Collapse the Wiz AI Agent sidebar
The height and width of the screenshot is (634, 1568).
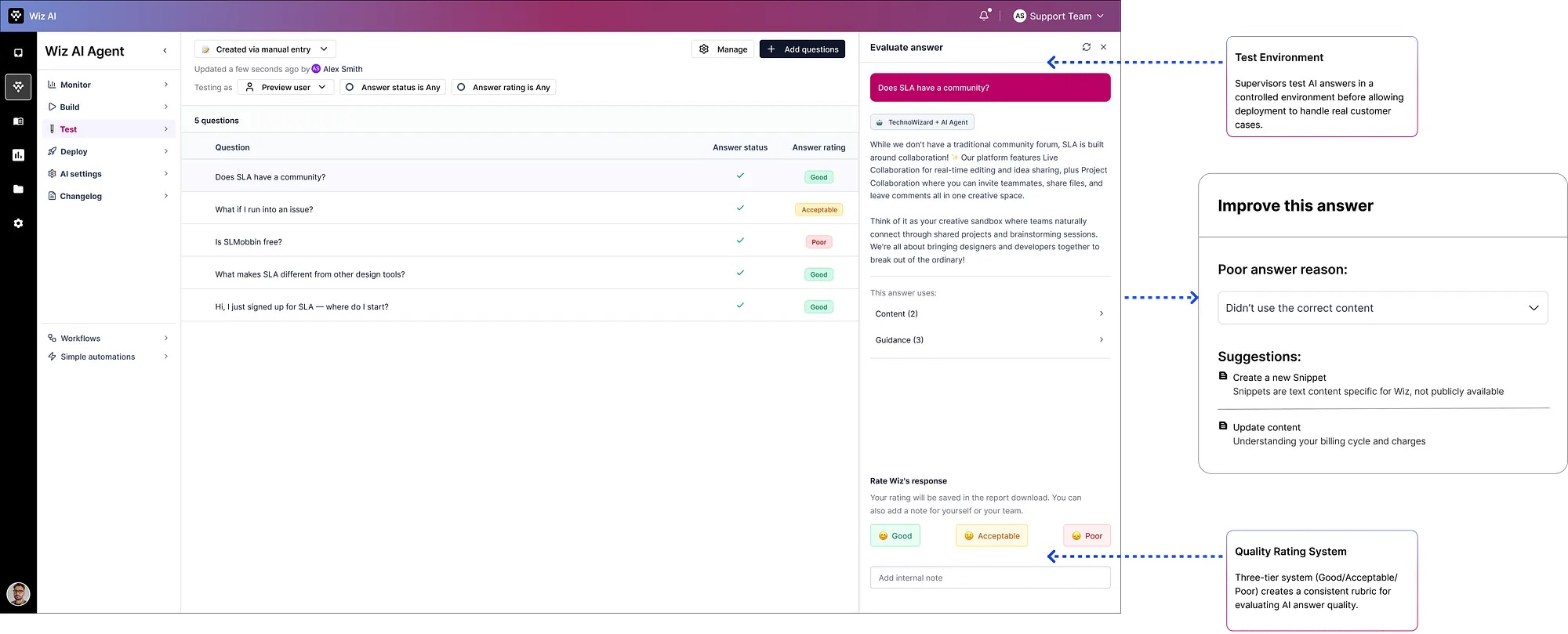[165, 51]
